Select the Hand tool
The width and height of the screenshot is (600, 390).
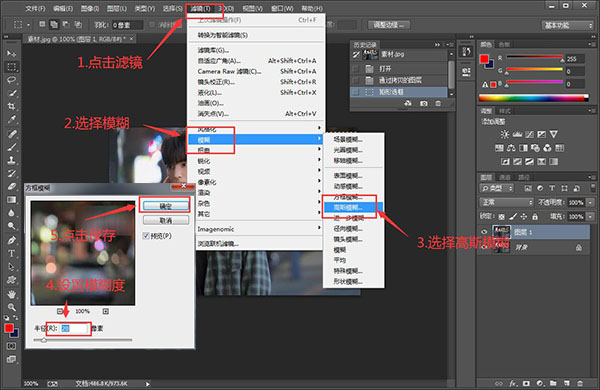tap(11, 294)
